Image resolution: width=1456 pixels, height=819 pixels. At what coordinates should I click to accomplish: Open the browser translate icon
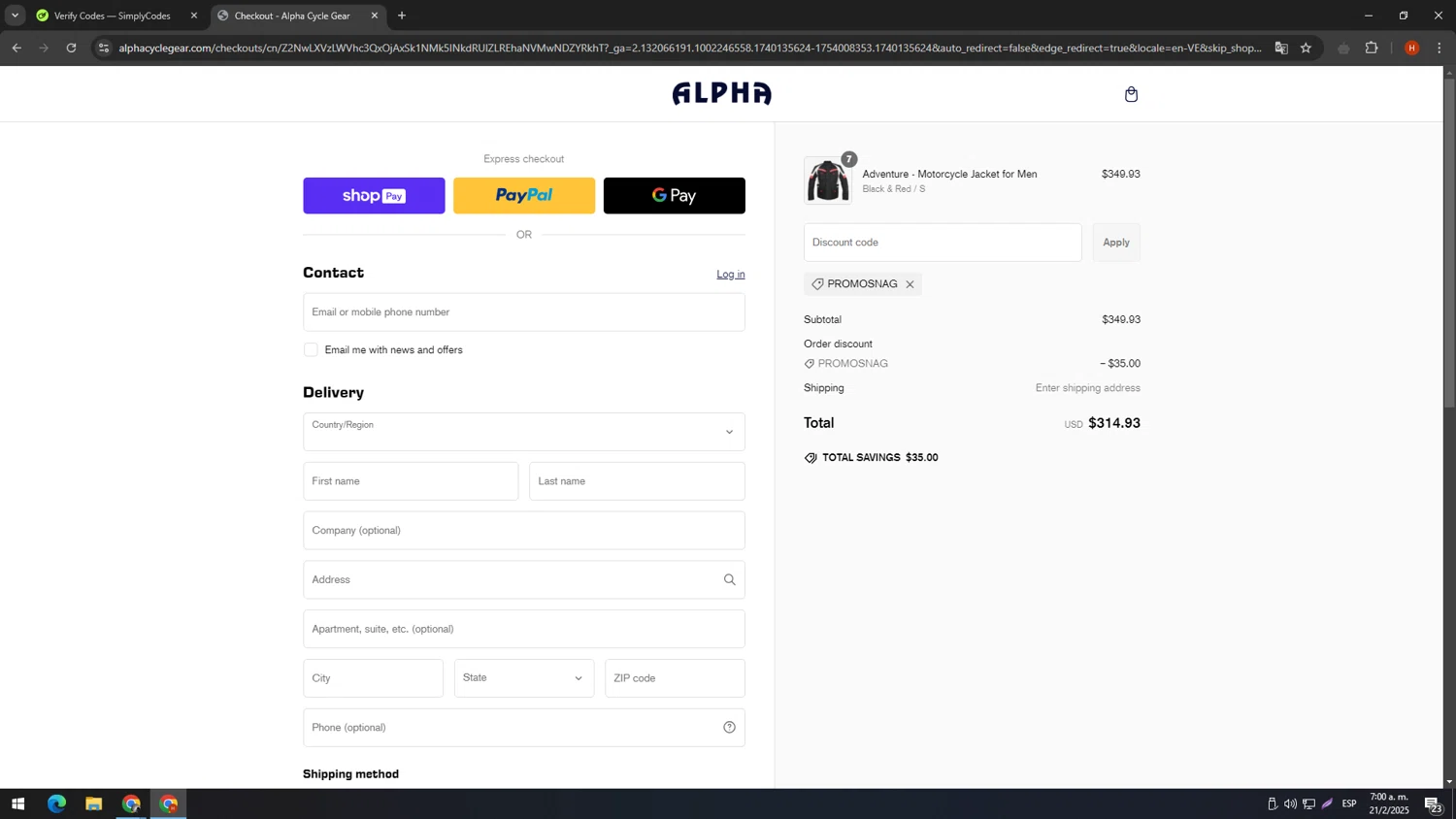pos(1281,48)
